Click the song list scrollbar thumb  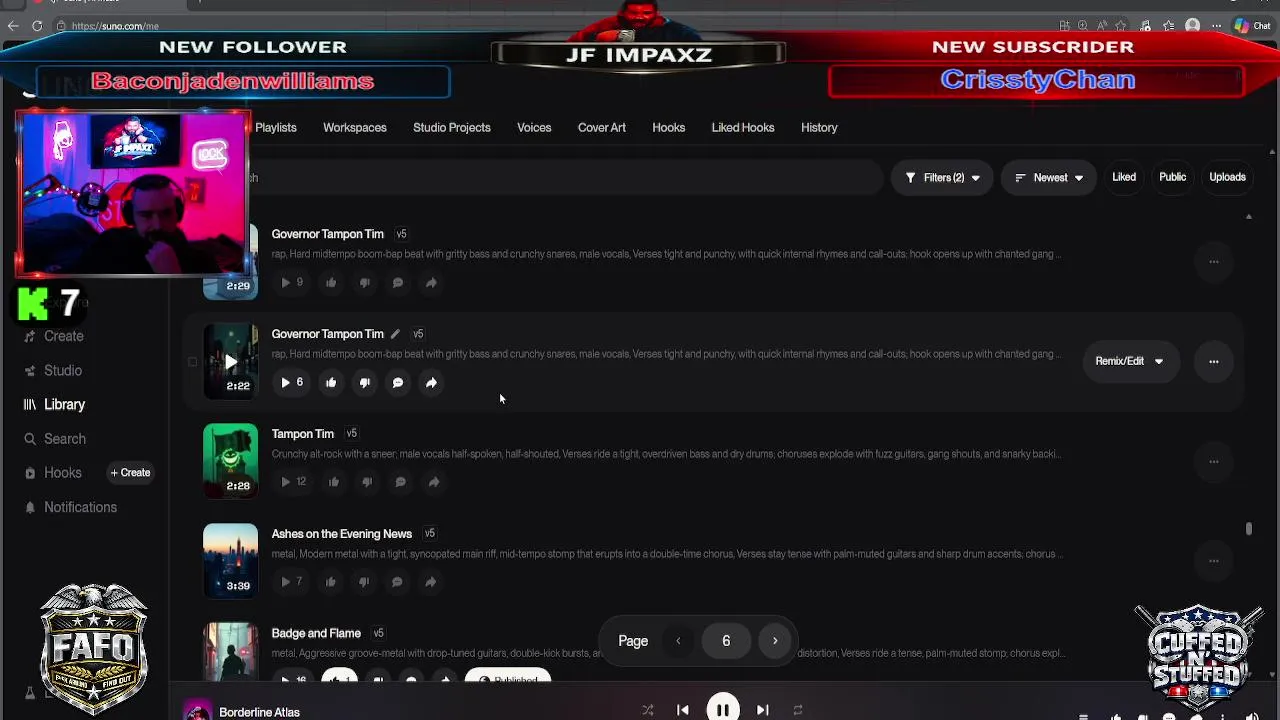point(1248,529)
